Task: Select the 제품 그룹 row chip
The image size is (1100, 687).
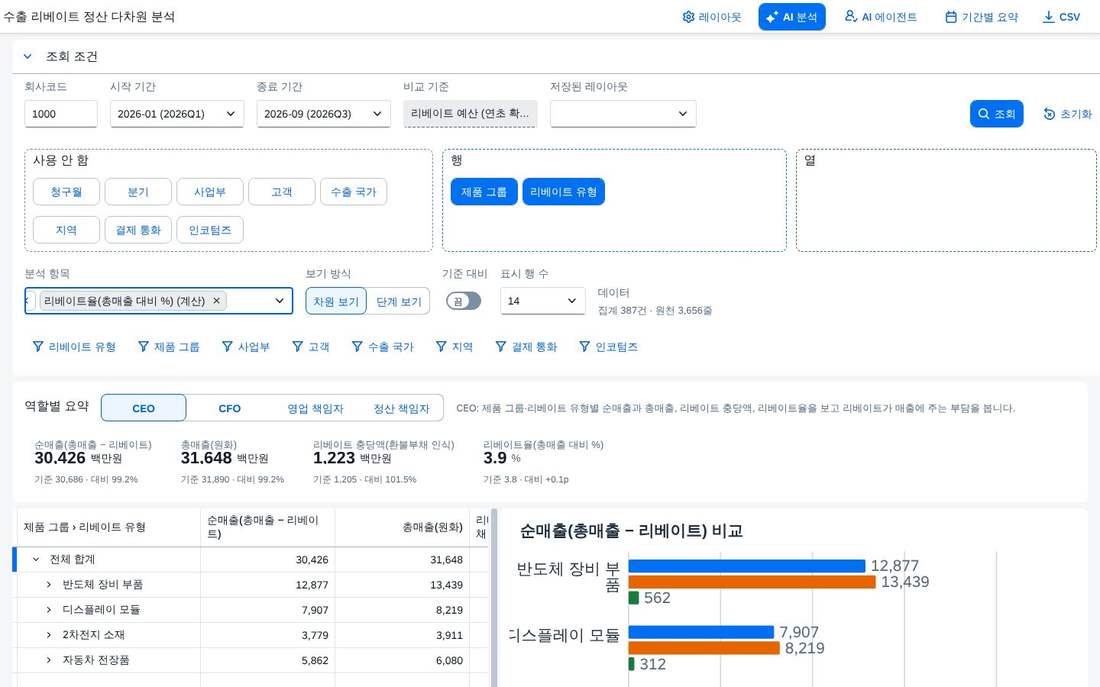Action: click(484, 192)
